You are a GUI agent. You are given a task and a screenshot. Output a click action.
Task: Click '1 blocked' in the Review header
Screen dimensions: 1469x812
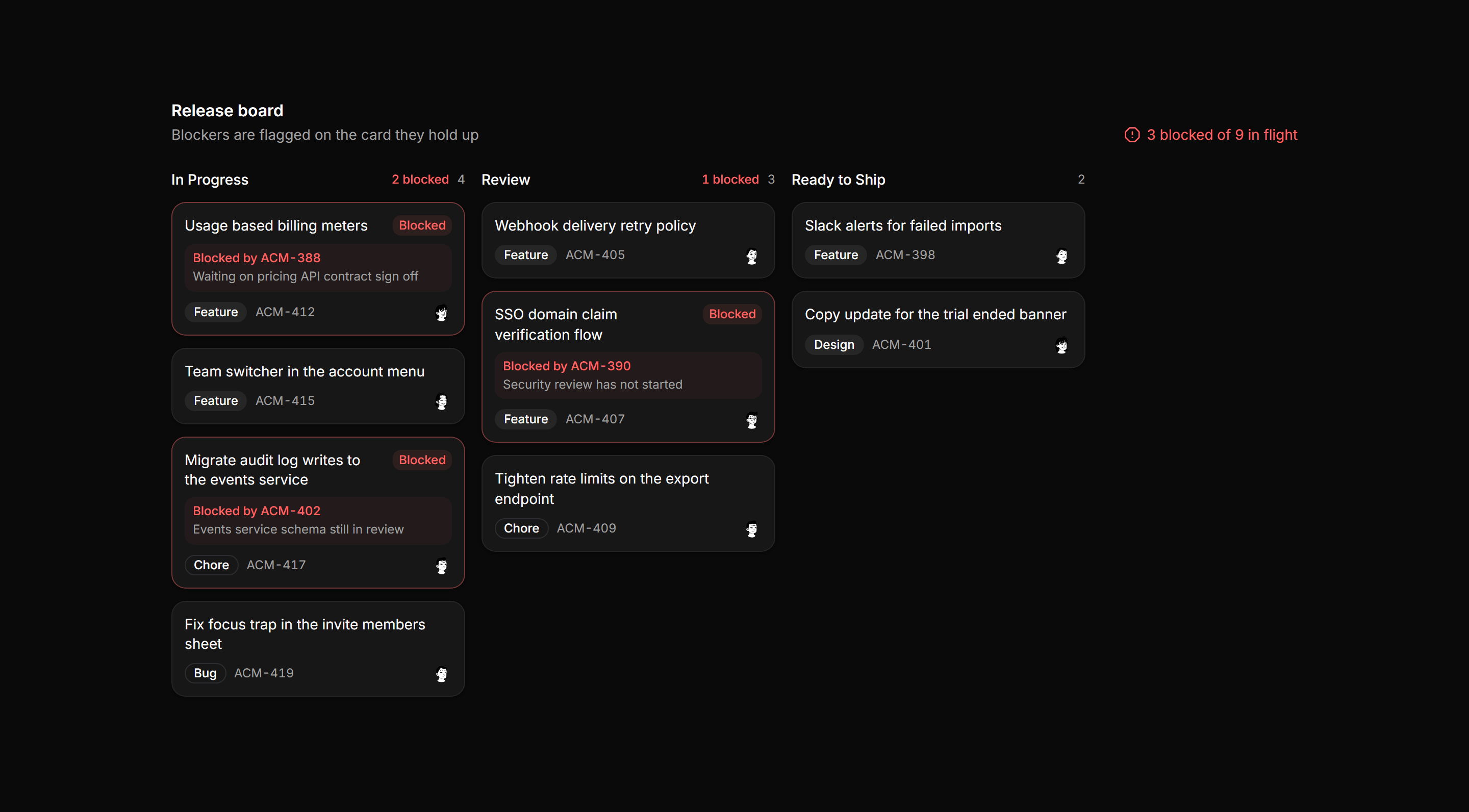pyautogui.click(x=730, y=180)
